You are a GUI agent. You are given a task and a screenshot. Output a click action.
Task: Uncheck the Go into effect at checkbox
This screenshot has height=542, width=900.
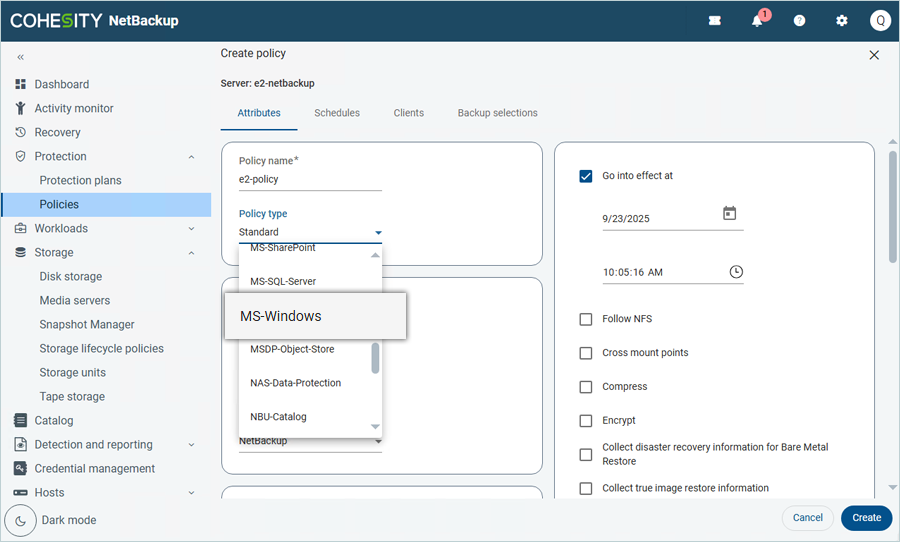[x=586, y=176]
